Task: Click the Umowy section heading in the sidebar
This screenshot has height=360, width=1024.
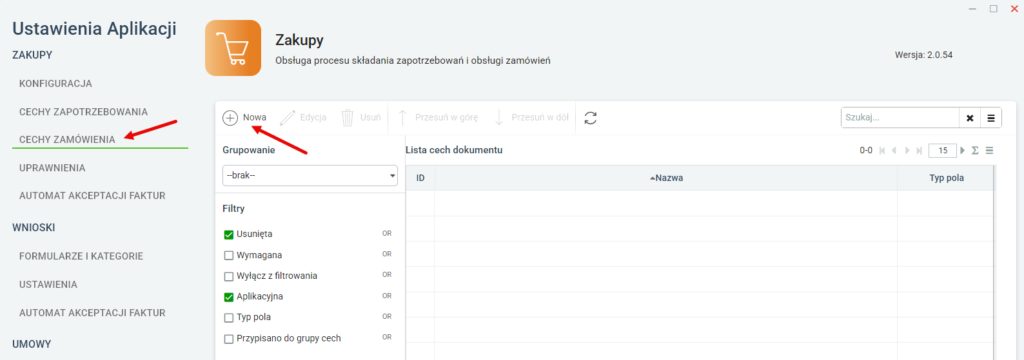Action: 32,344
